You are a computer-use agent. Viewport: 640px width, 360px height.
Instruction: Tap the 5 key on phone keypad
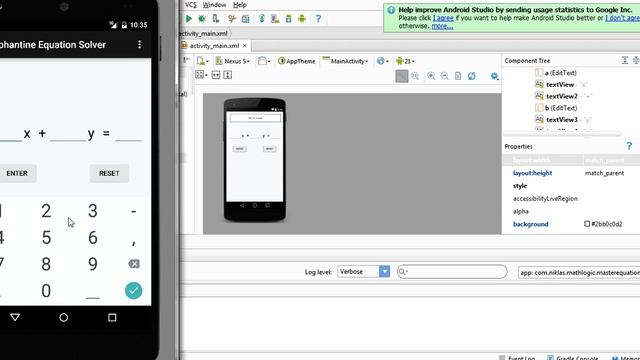tap(47, 238)
